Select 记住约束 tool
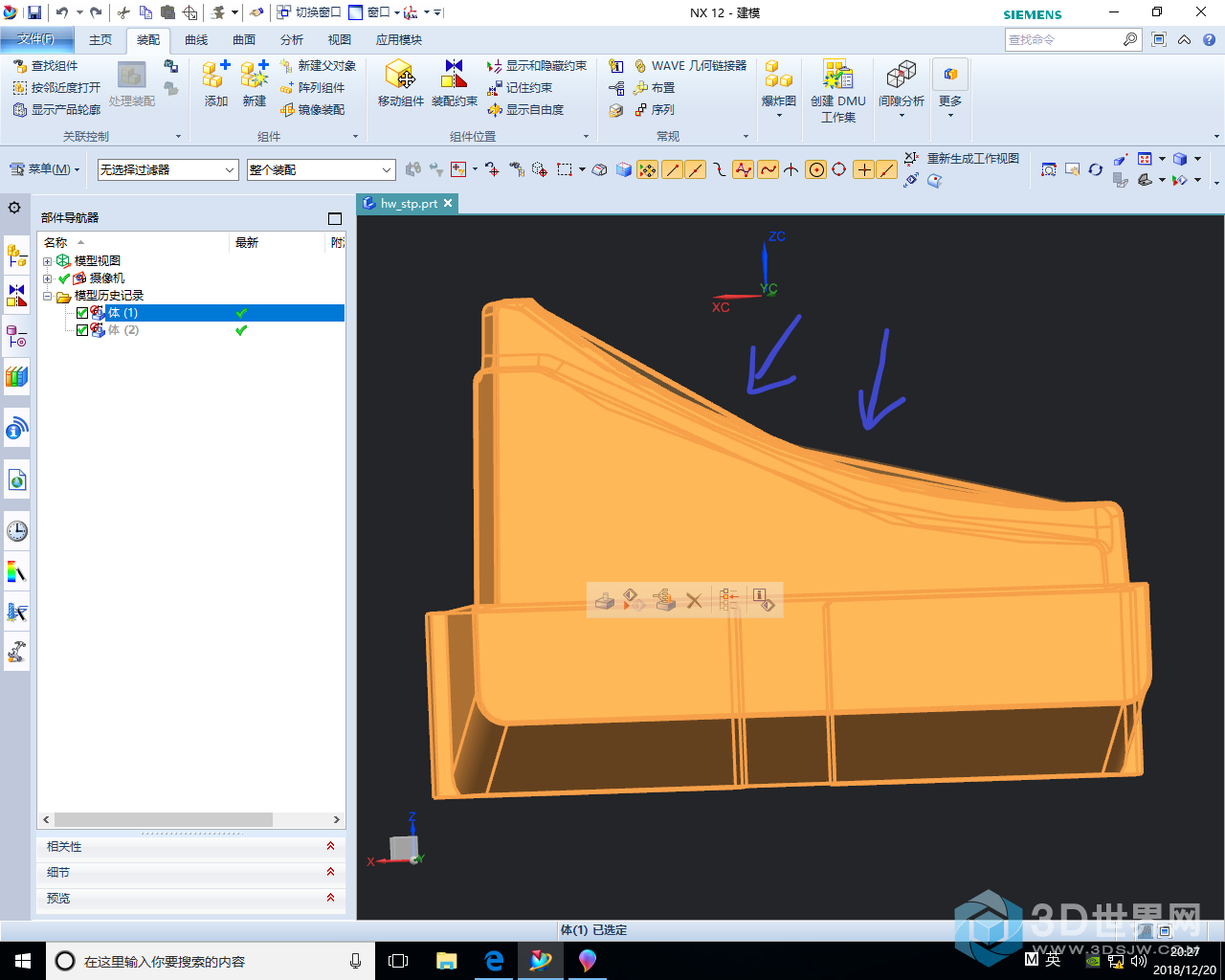The height and width of the screenshot is (980, 1225). [520, 88]
